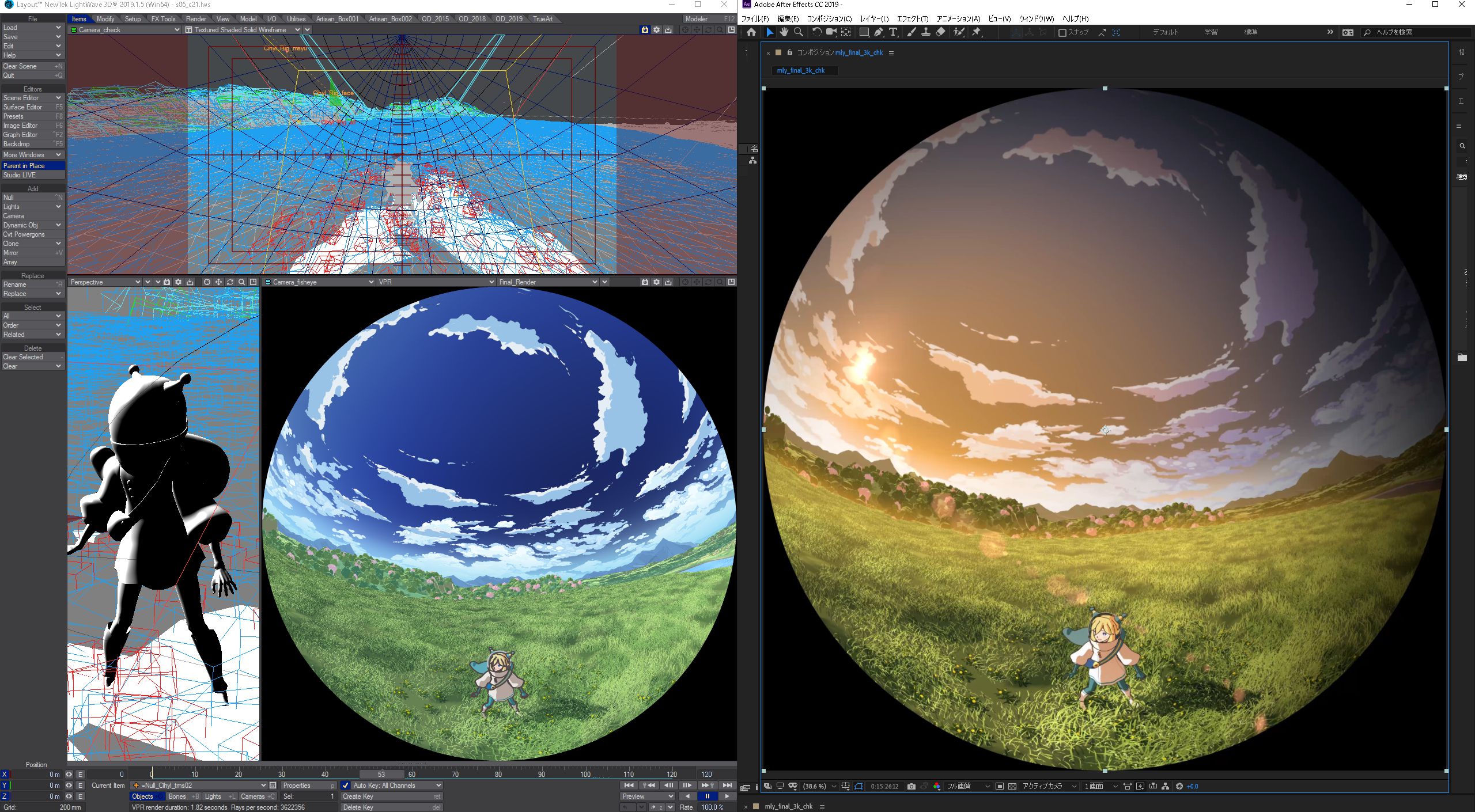Click the Properties button
The image size is (1475, 812).
pos(308,786)
